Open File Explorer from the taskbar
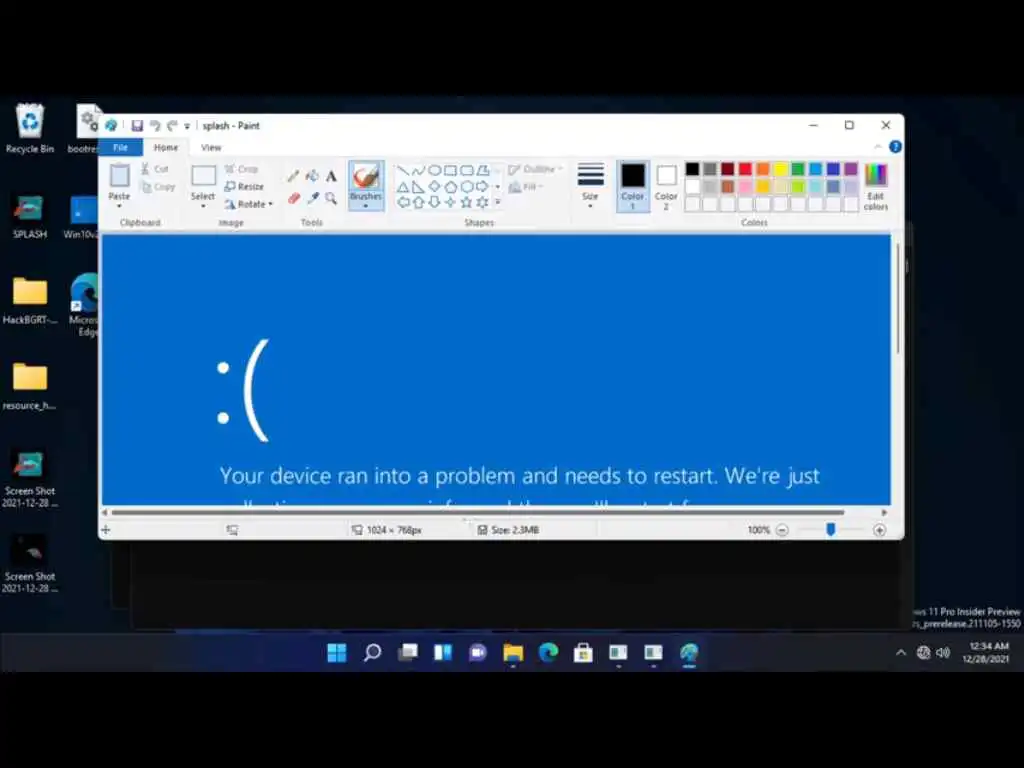 pyautogui.click(x=513, y=652)
